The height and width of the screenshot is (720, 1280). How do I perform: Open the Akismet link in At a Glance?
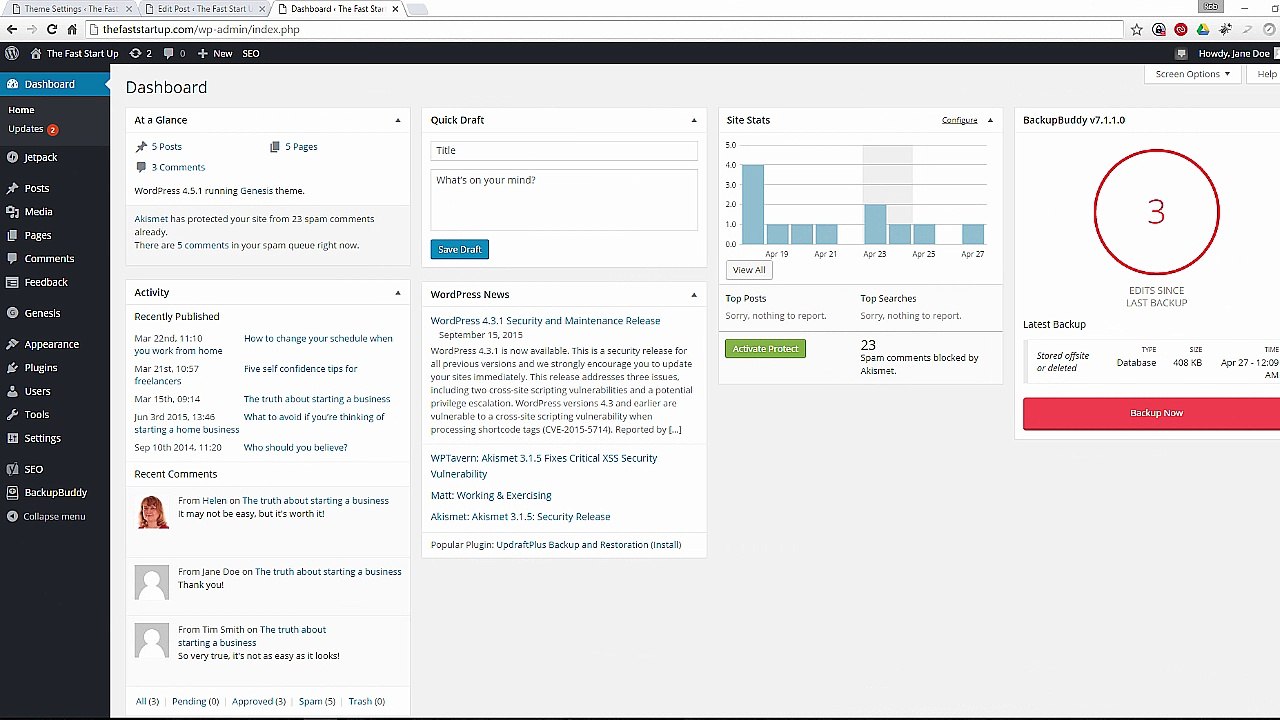point(151,219)
